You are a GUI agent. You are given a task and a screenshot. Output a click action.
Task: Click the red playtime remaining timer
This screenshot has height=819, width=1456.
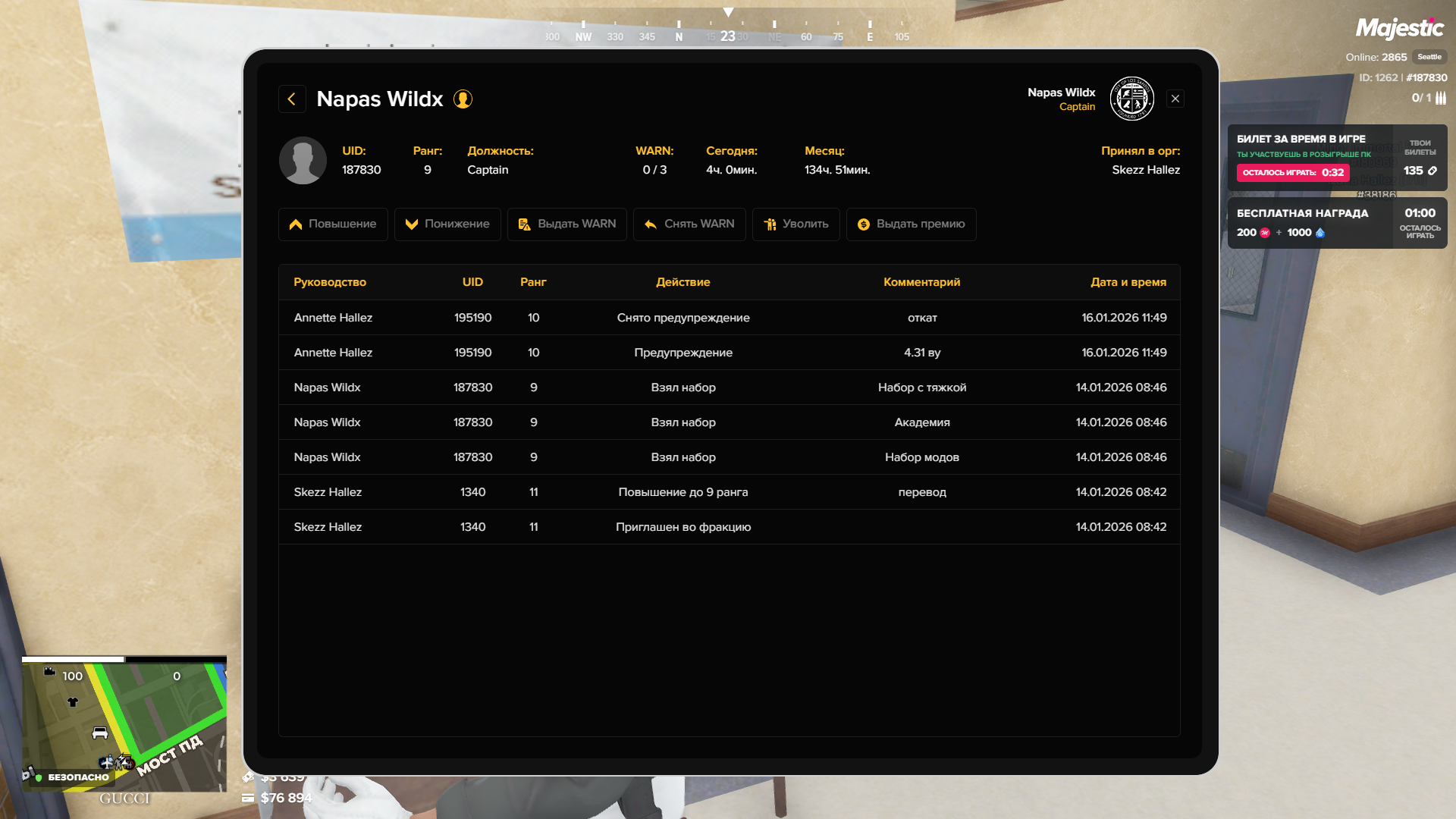[1293, 173]
